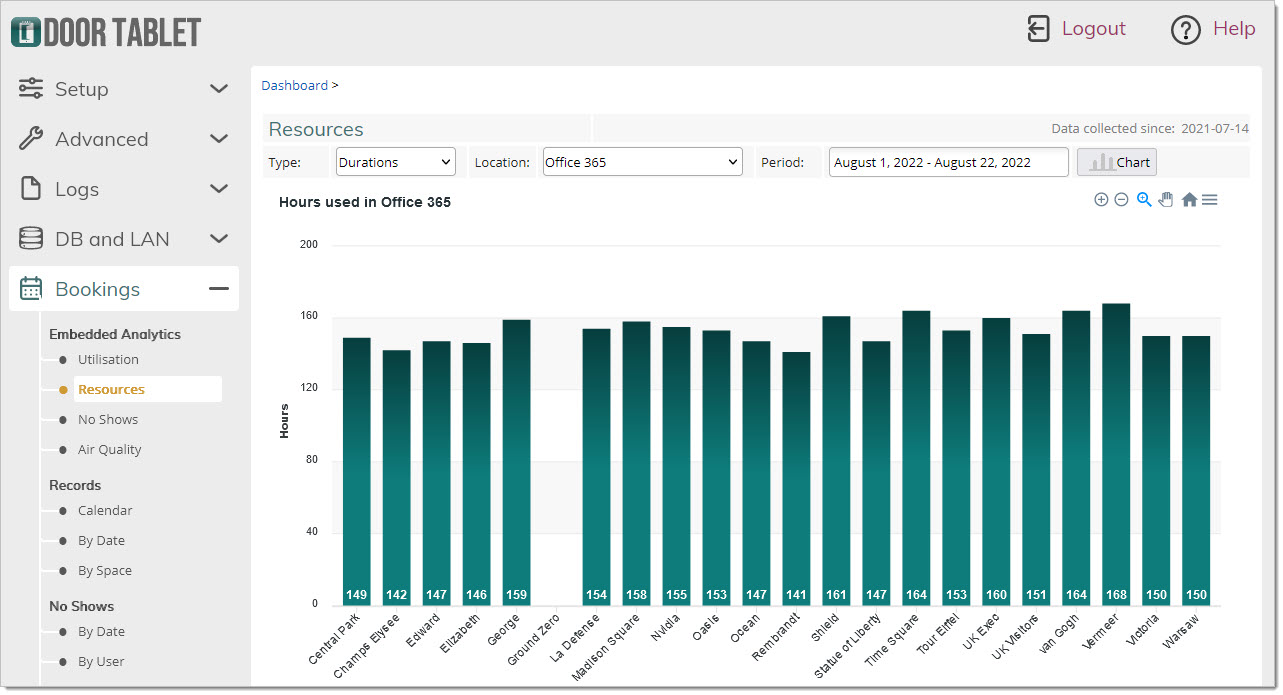Screen dimensions: 1283x695
Task: Open By User under No Shows
Action: (x=101, y=662)
